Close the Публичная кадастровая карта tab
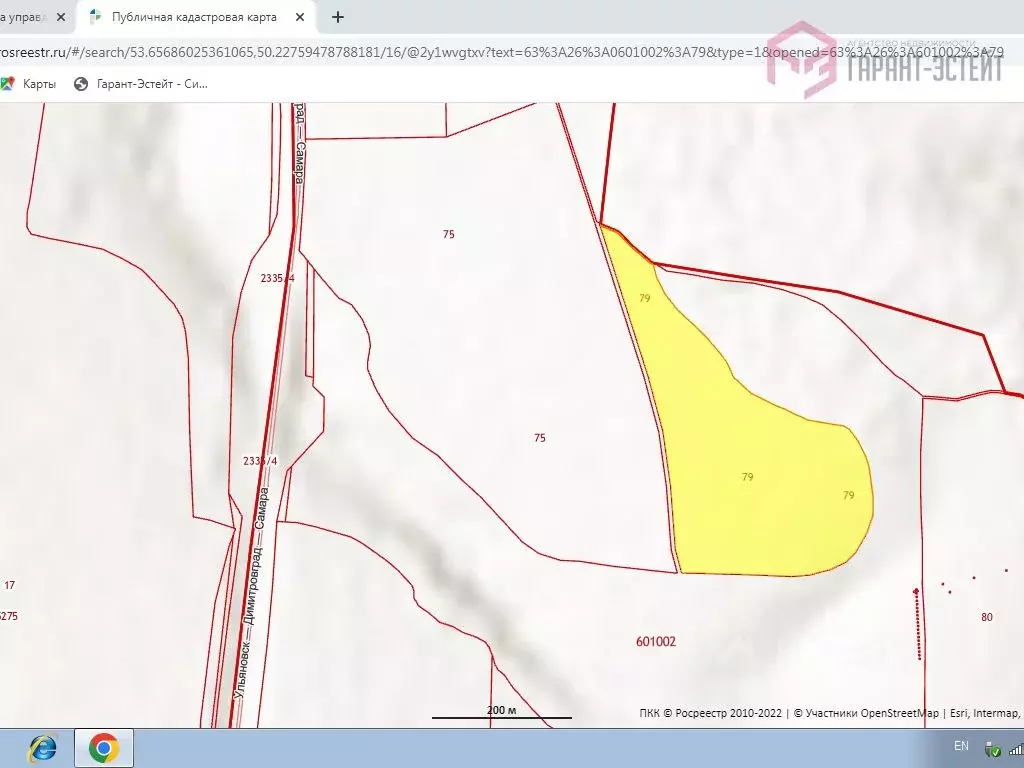The width and height of the screenshot is (1024, 768). pyautogui.click(x=300, y=17)
